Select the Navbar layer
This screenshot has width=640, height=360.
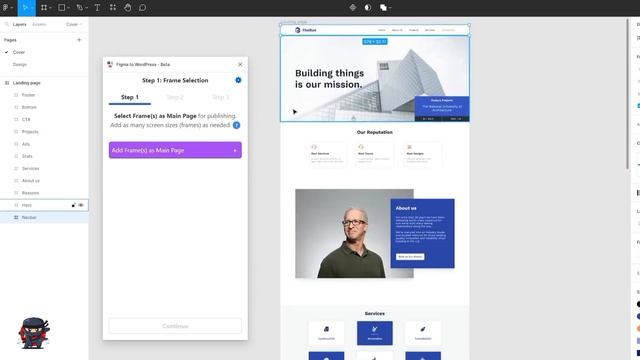click(44, 218)
